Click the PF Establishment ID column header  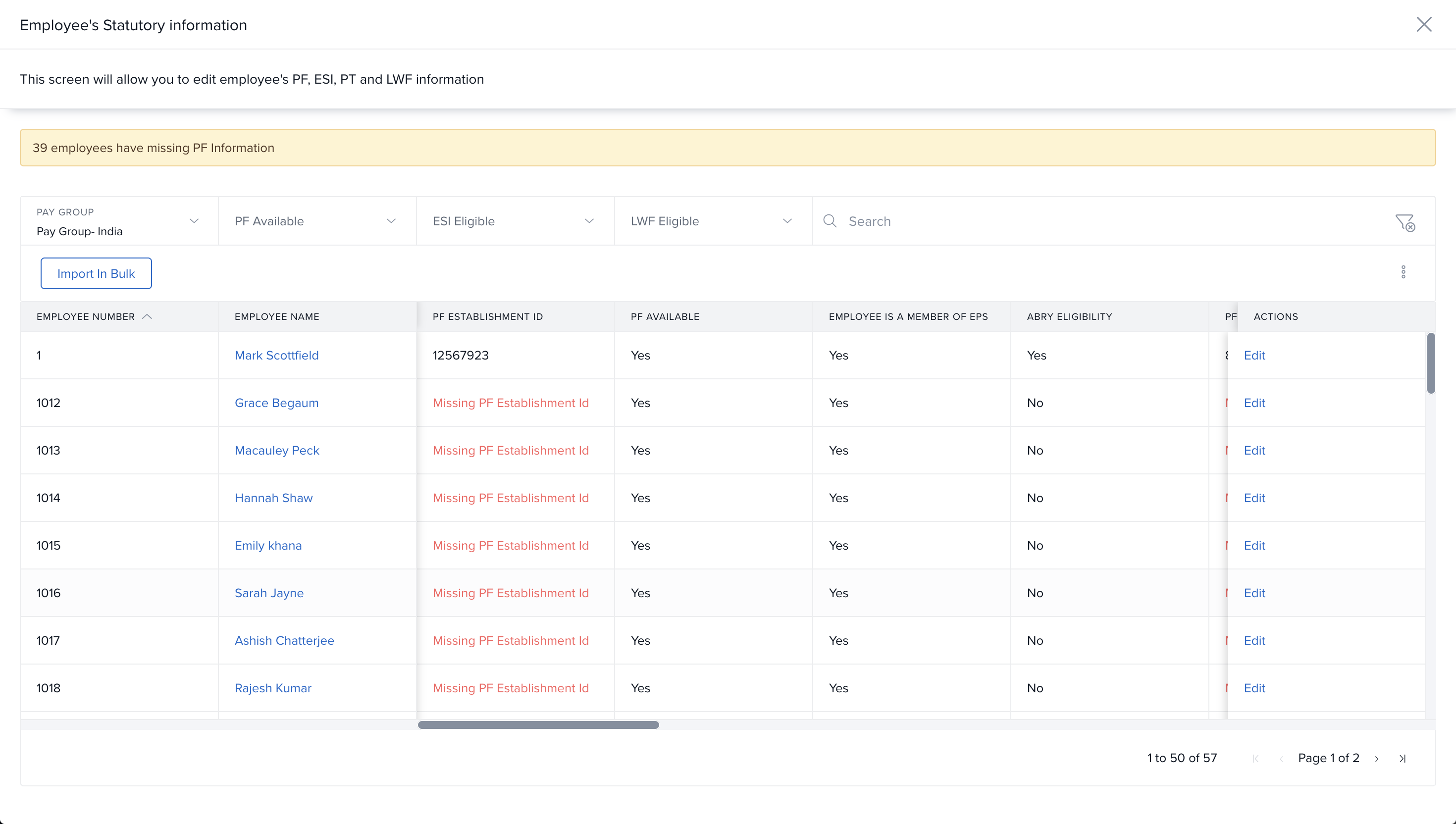(x=487, y=316)
